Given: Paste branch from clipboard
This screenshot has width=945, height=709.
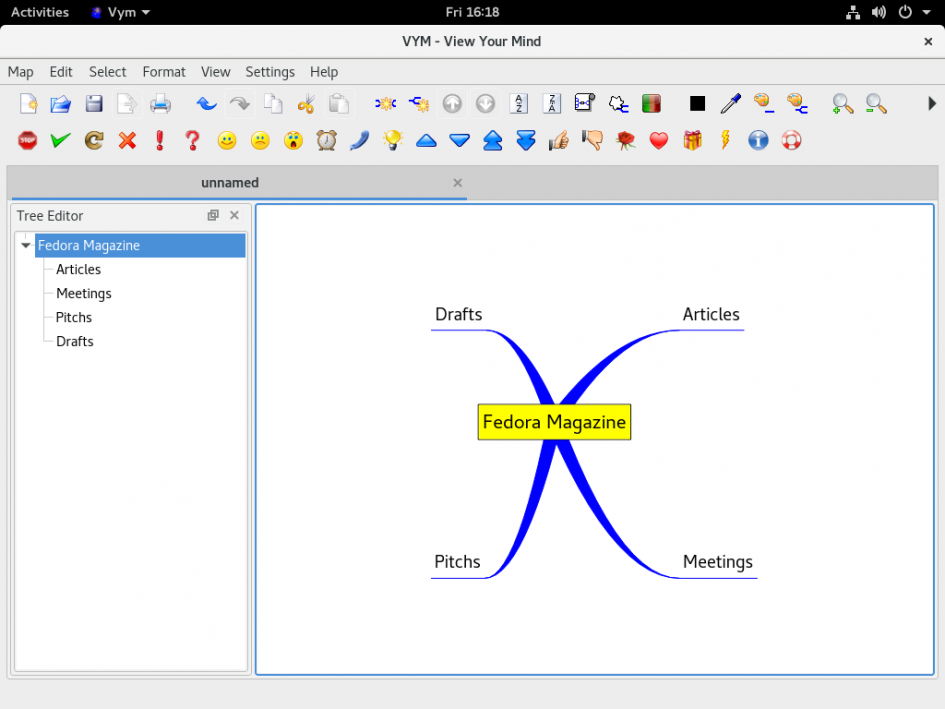Looking at the screenshot, I should 340,104.
